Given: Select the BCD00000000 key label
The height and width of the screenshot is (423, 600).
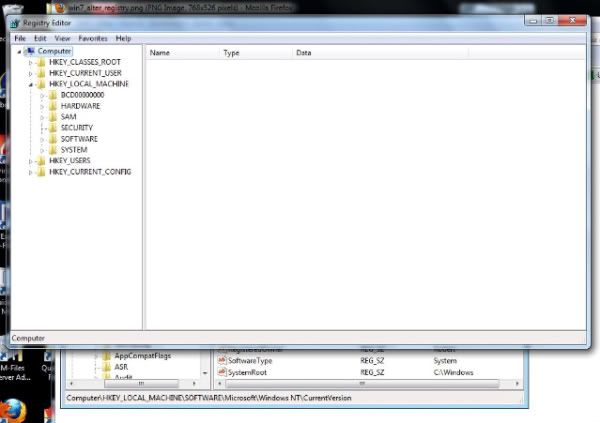Looking at the screenshot, I should [82, 95].
